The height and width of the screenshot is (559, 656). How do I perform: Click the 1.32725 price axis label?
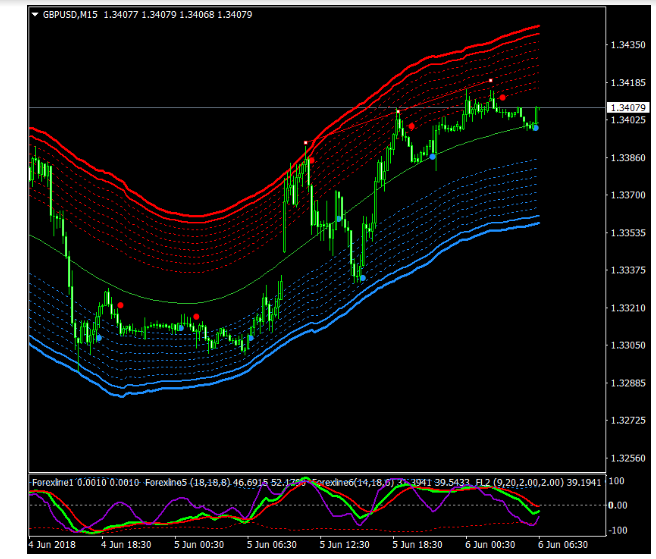(x=628, y=421)
